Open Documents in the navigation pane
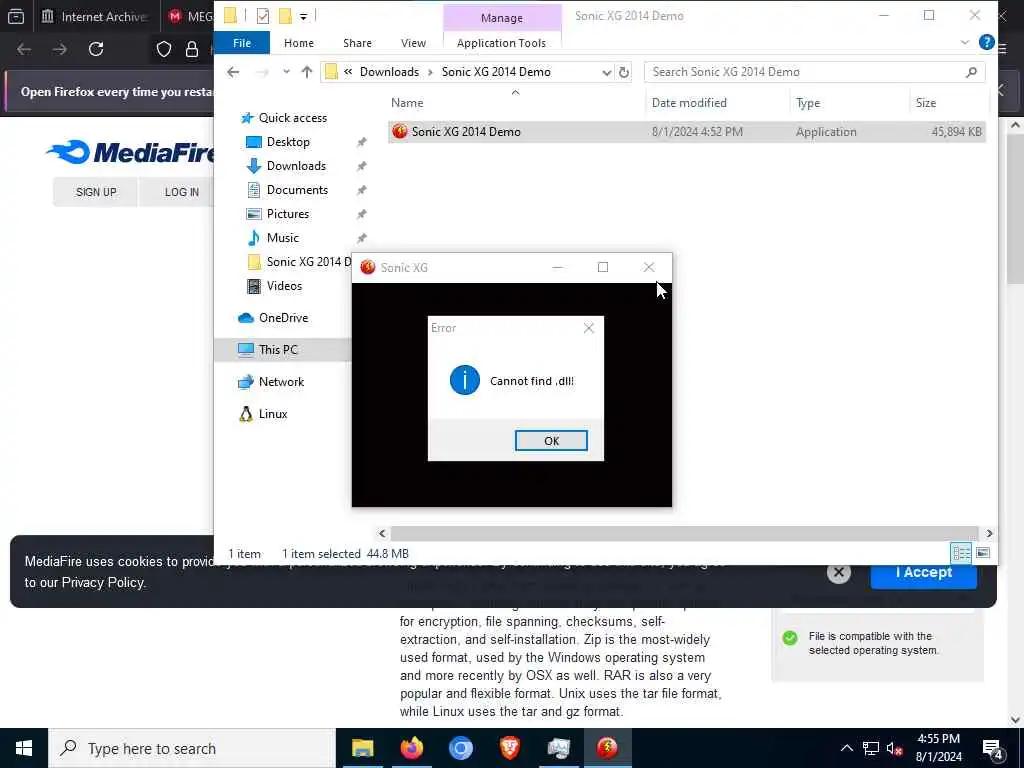This screenshot has width=1024, height=768. [x=297, y=190]
